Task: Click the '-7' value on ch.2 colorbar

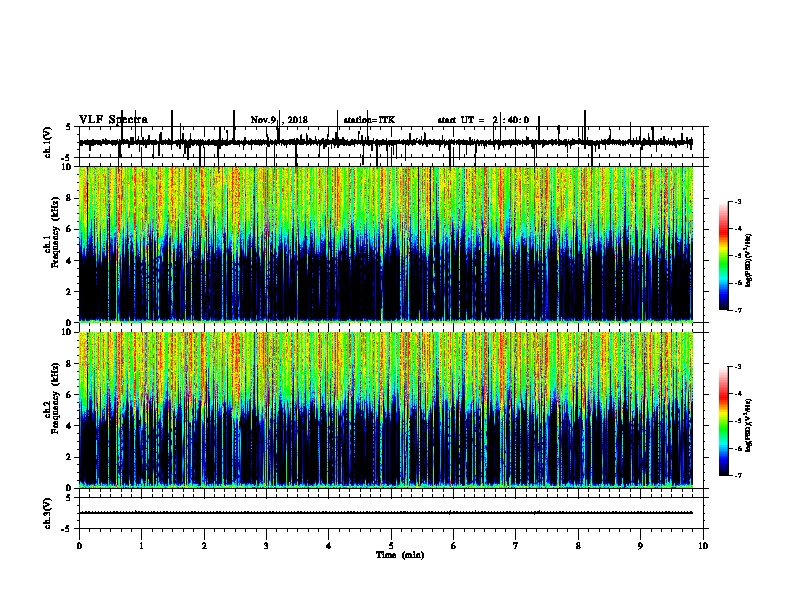Action: [738, 475]
